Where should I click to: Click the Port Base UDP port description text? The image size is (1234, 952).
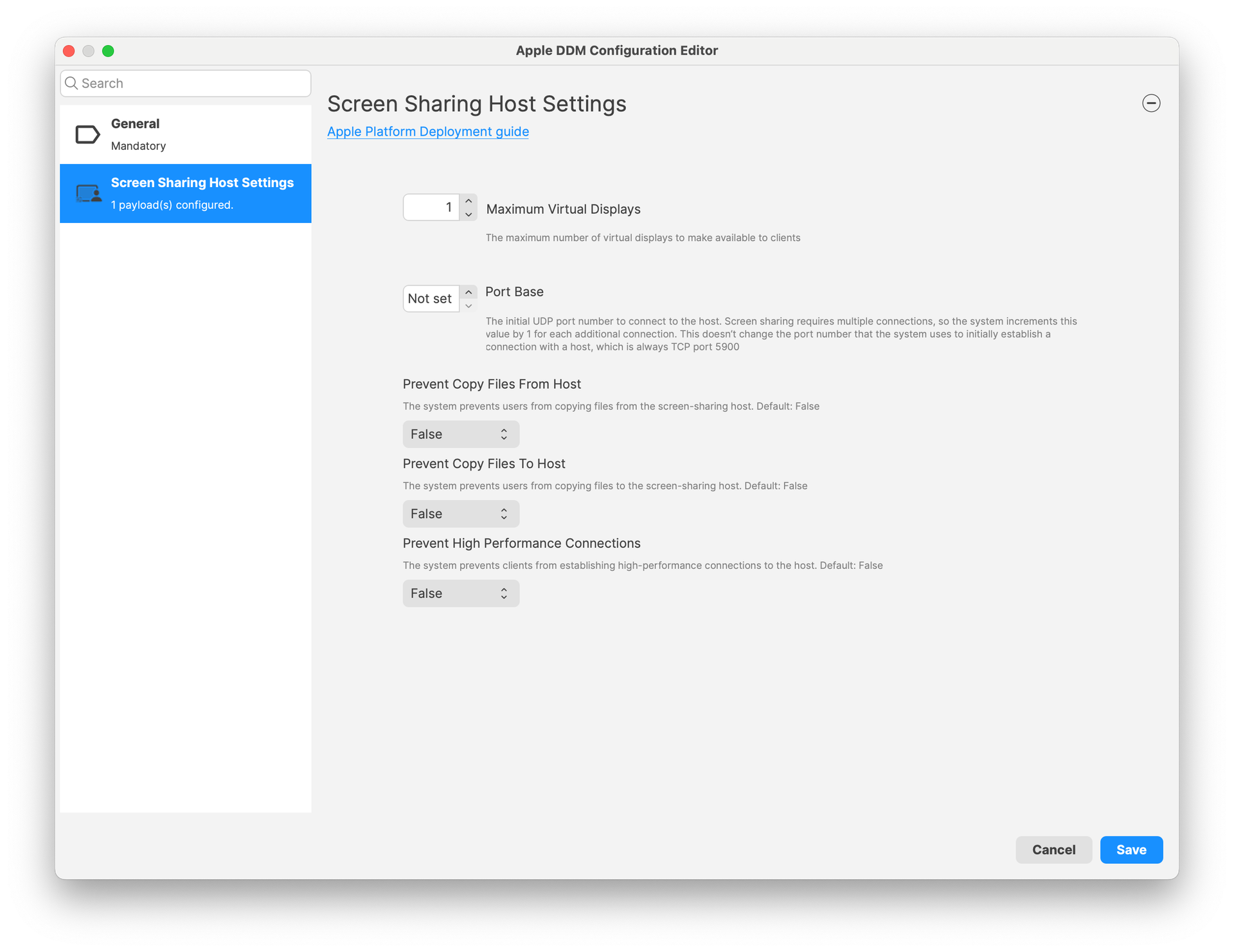pos(781,334)
